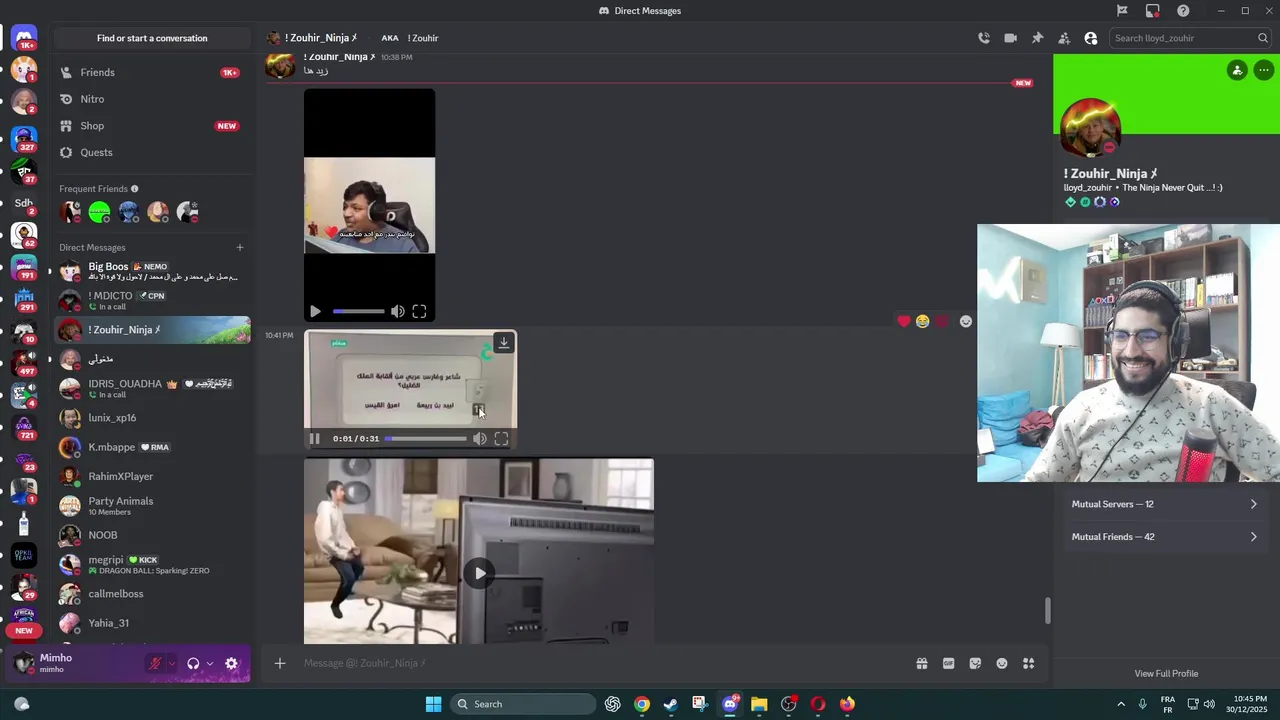Viewport: 1280px width, 720px height.
Task: Open Party Animals group chat
Action: click(152, 506)
